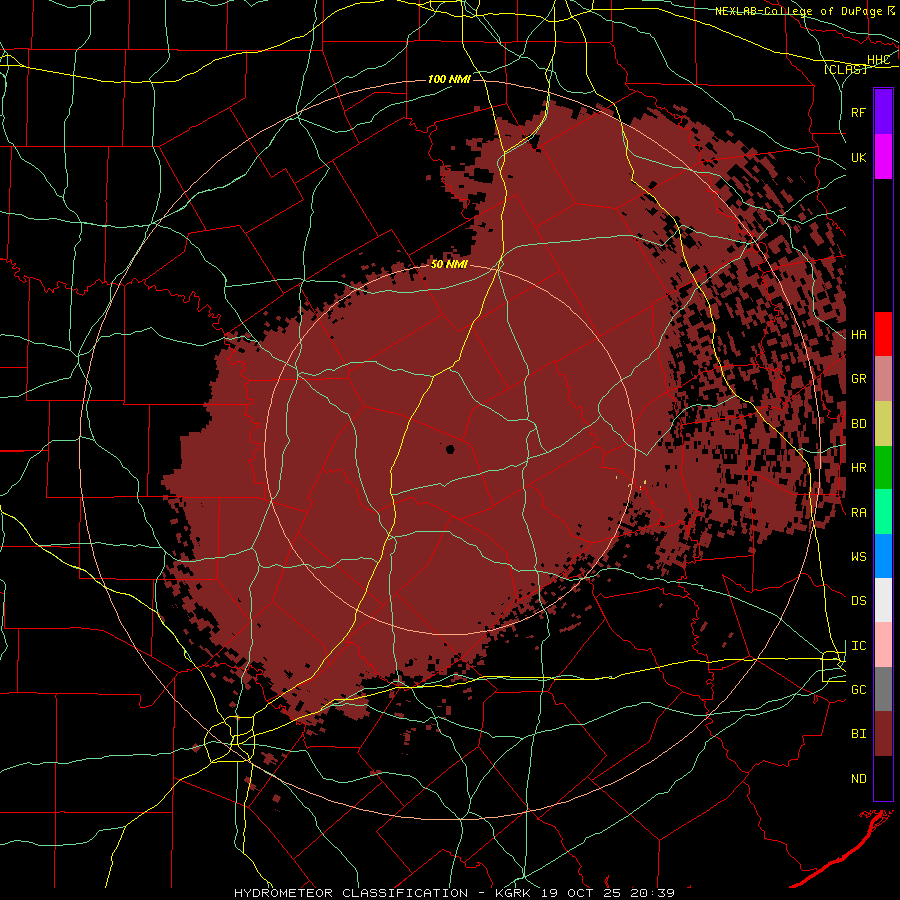900x900 pixels.
Task: Click the WS blue legend swatch
Action: point(883,556)
